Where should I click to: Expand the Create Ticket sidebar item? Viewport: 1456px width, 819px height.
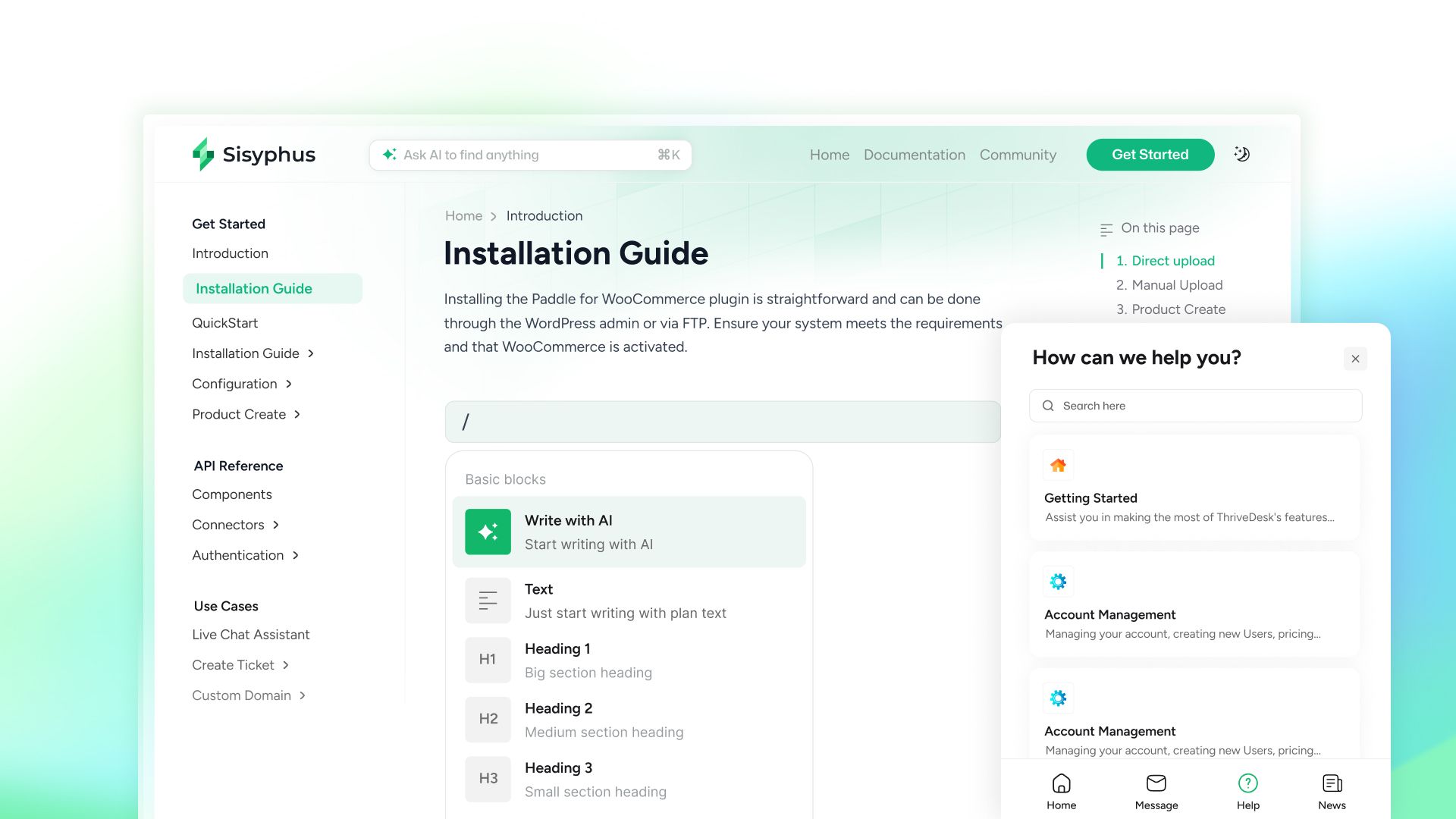(x=286, y=665)
